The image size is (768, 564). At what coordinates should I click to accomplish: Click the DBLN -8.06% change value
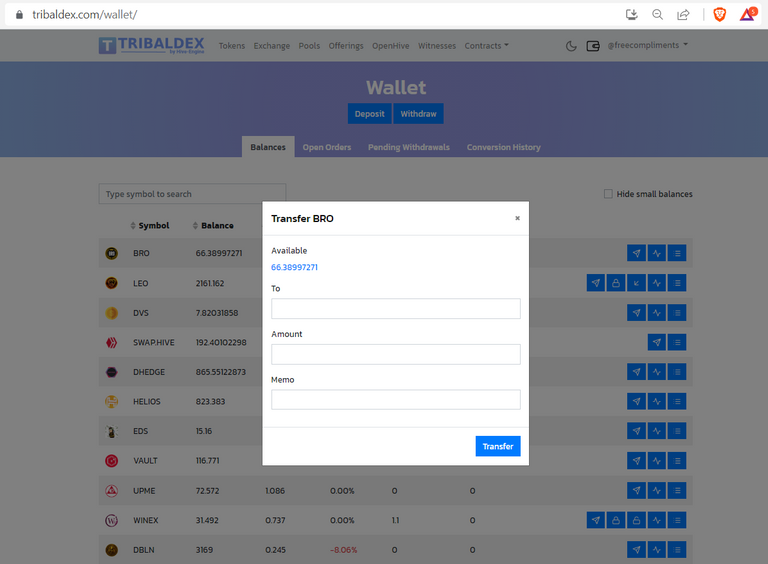coord(343,550)
